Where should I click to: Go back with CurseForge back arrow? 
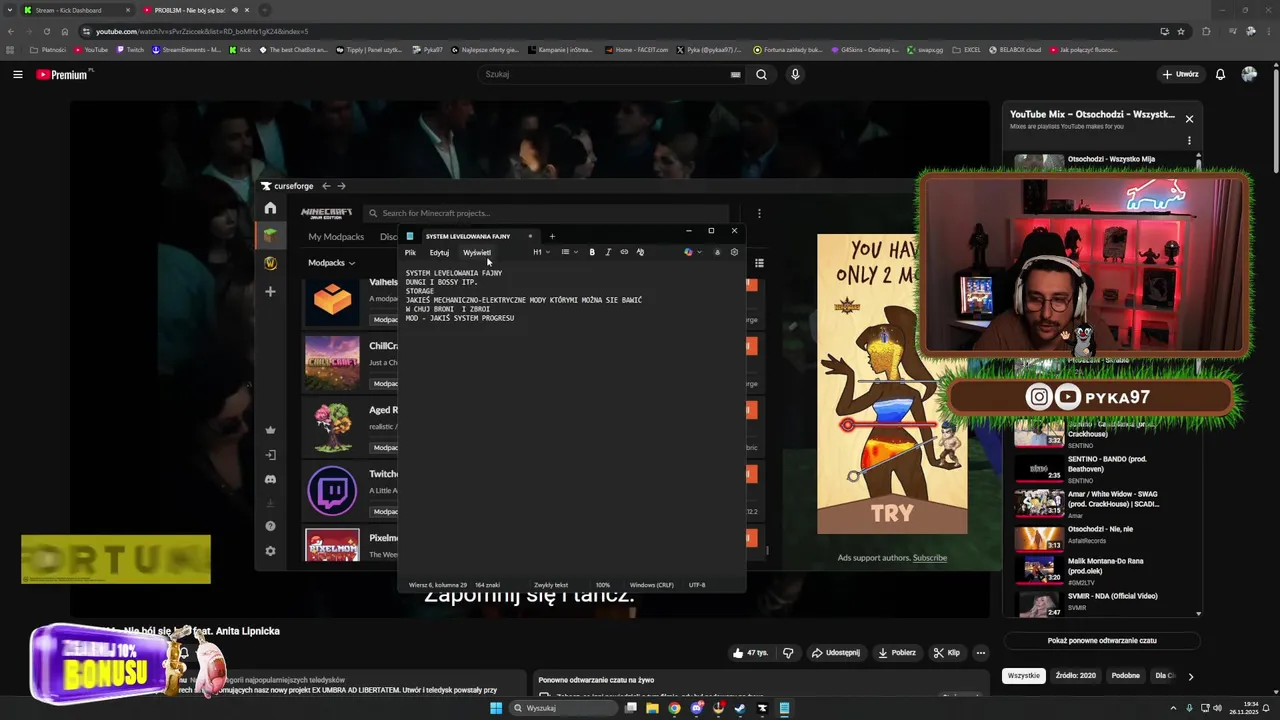(x=326, y=186)
